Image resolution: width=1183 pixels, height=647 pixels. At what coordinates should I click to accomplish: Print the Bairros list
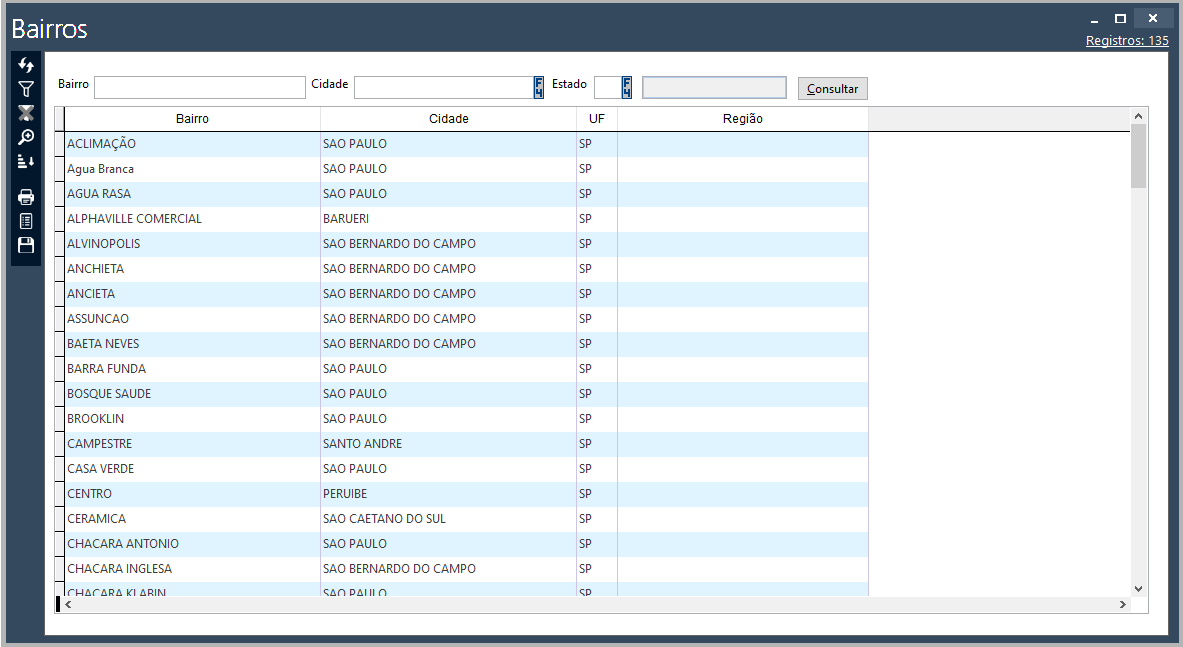26,197
